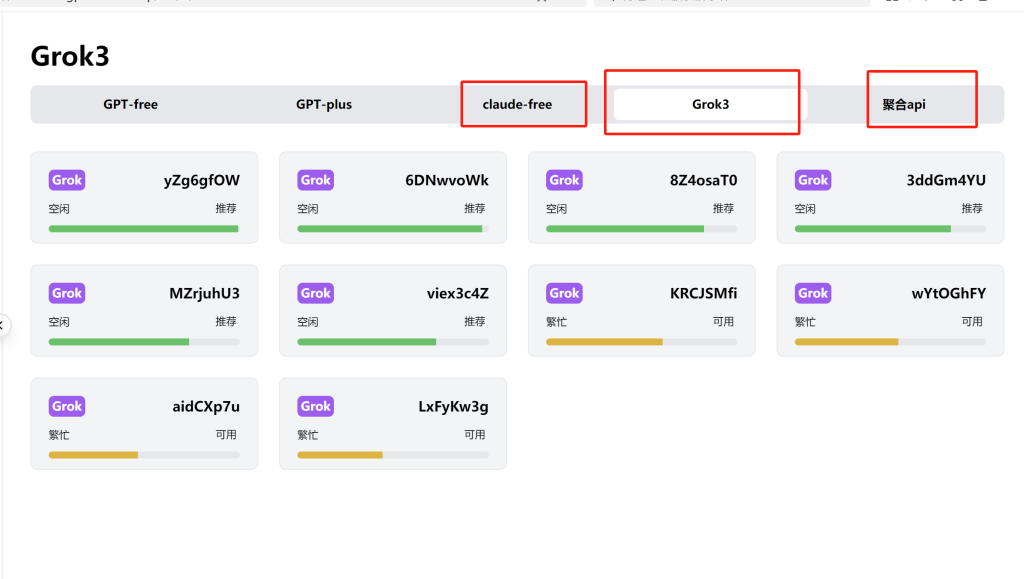Click the load bar on the yZg6gfOW card

144,229
